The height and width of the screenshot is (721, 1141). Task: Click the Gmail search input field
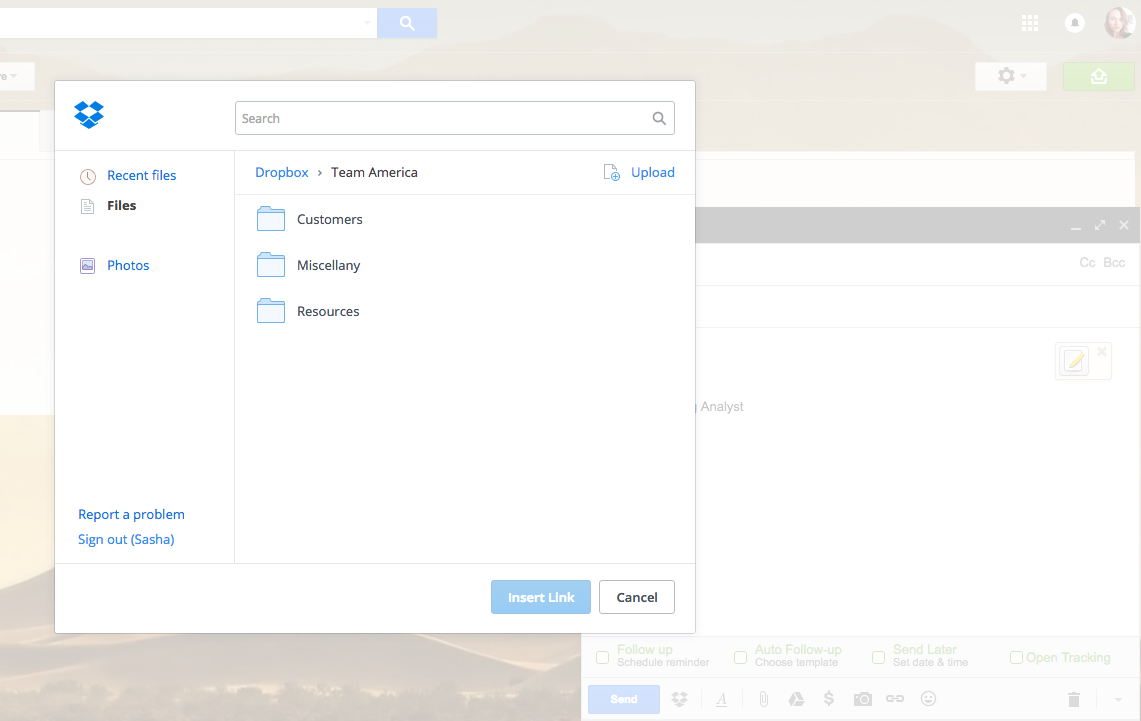click(x=186, y=23)
